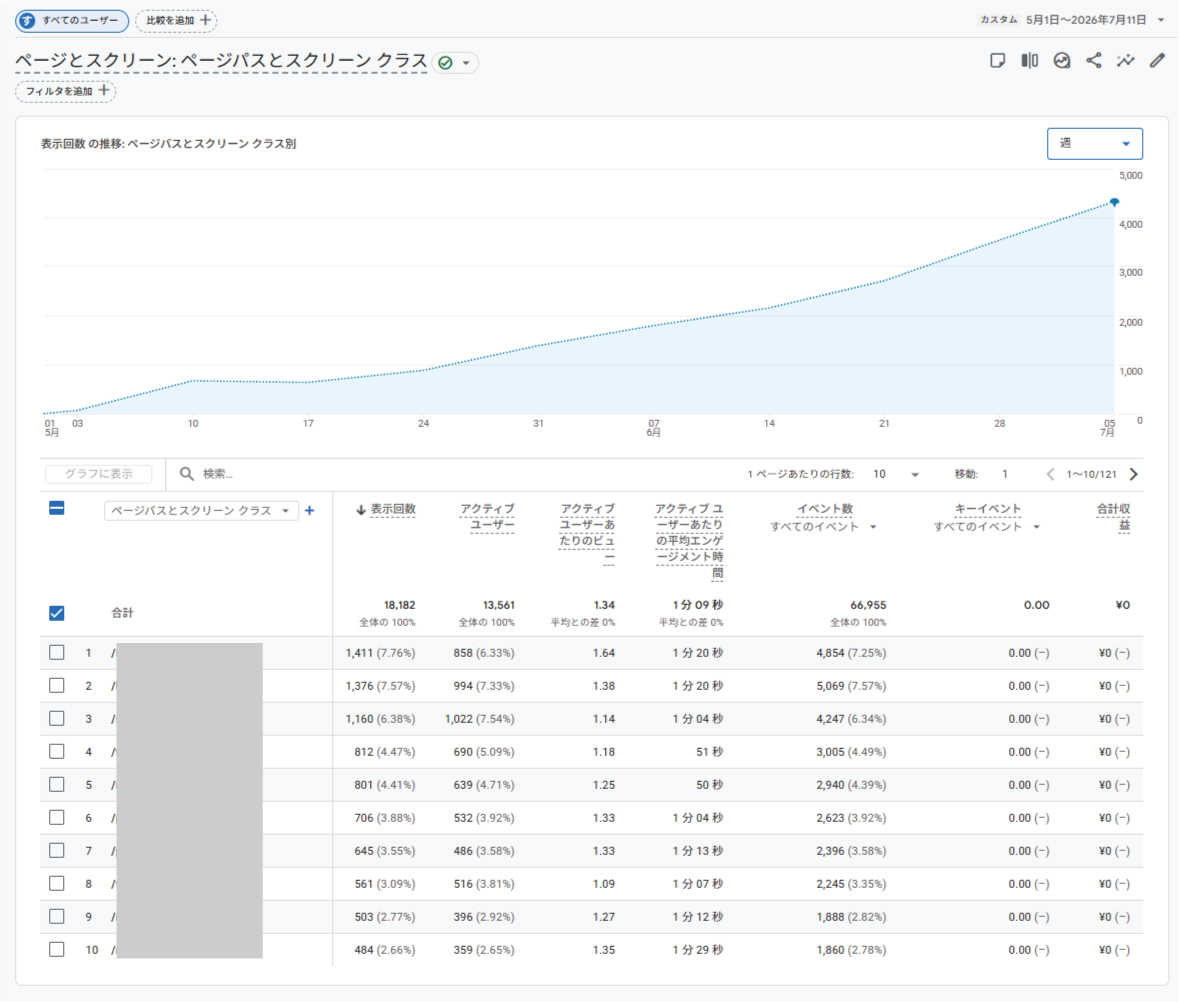The height and width of the screenshot is (1002, 1179).
Task: Go to previous page of rows
Action: [x=1050, y=474]
